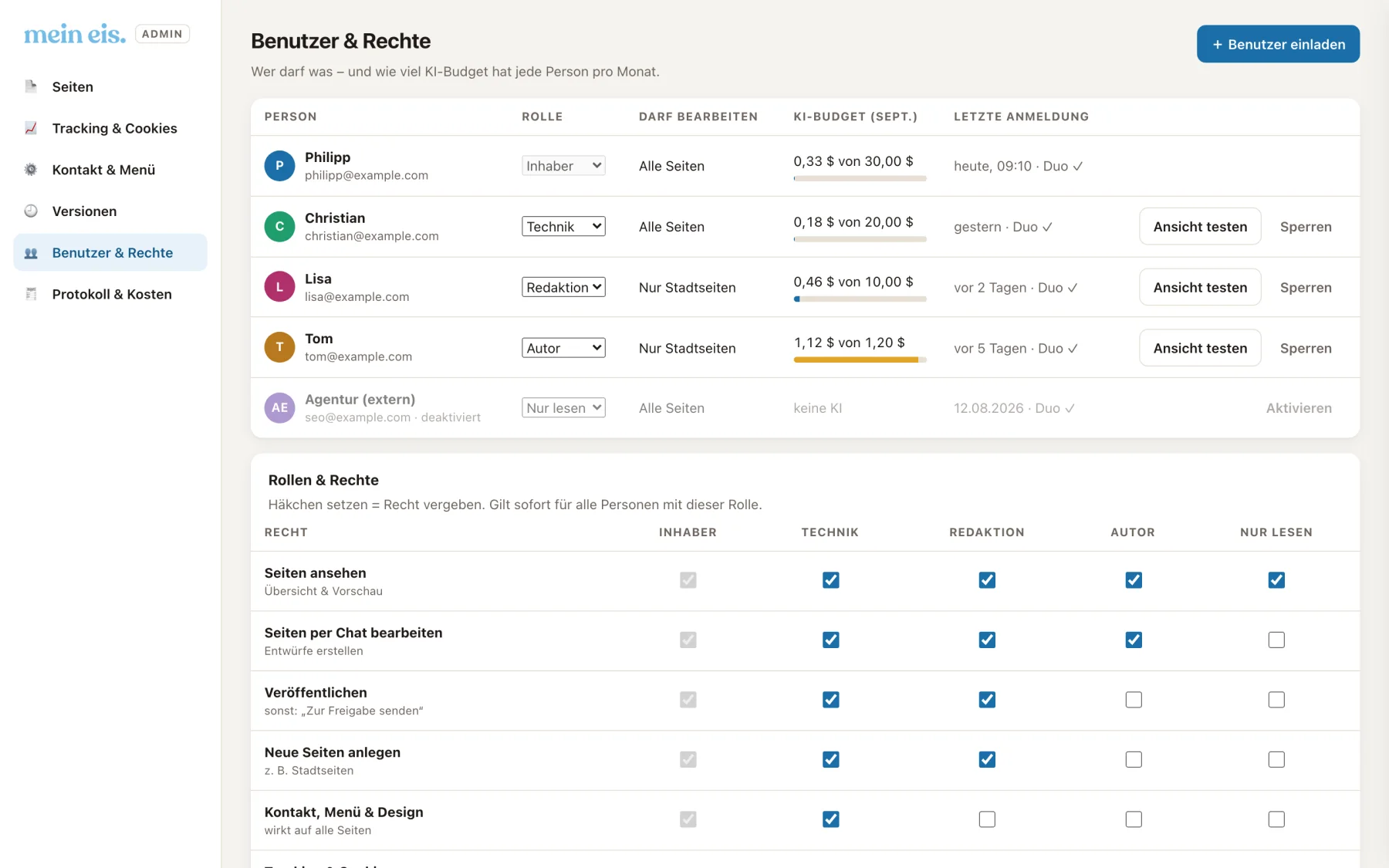Click Ansicht testen for Tom
This screenshot has width=1389, height=868.
[1200, 348]
